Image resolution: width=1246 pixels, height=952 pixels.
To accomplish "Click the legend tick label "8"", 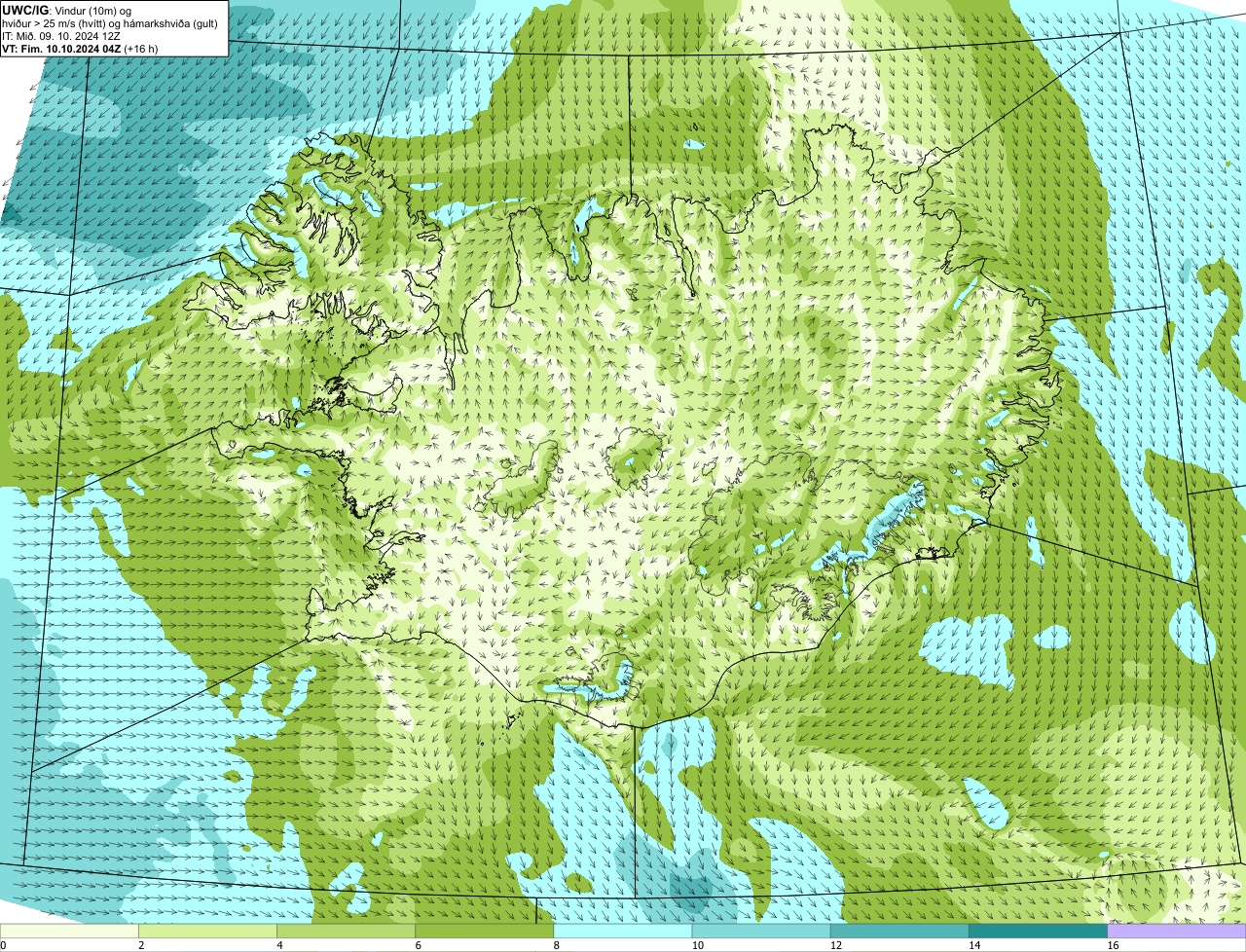I will 557,945.
